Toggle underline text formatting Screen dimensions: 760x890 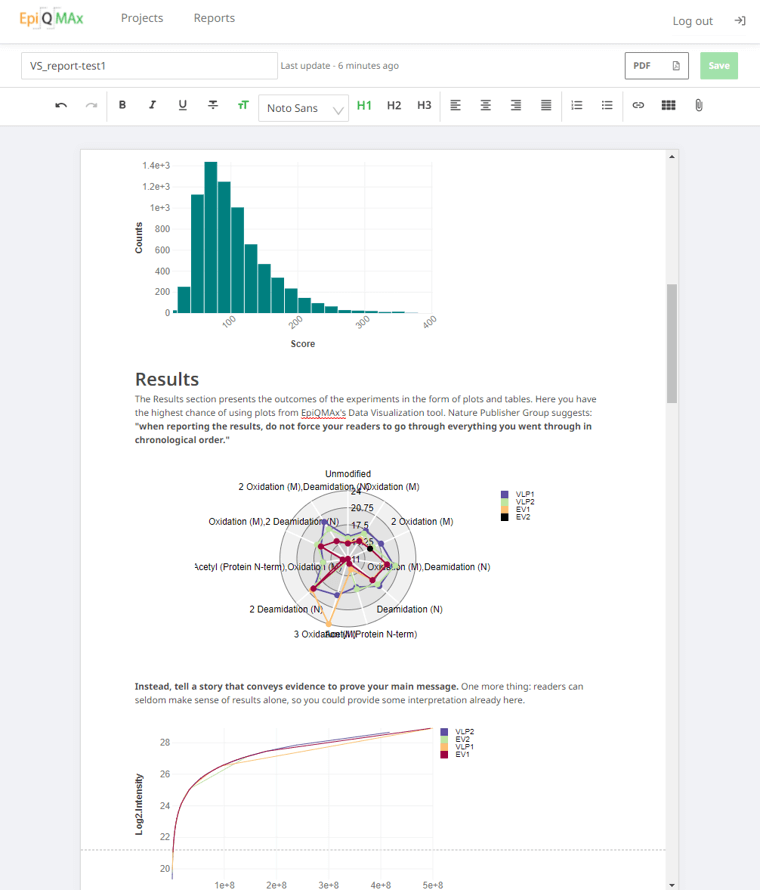coord(182,105)
